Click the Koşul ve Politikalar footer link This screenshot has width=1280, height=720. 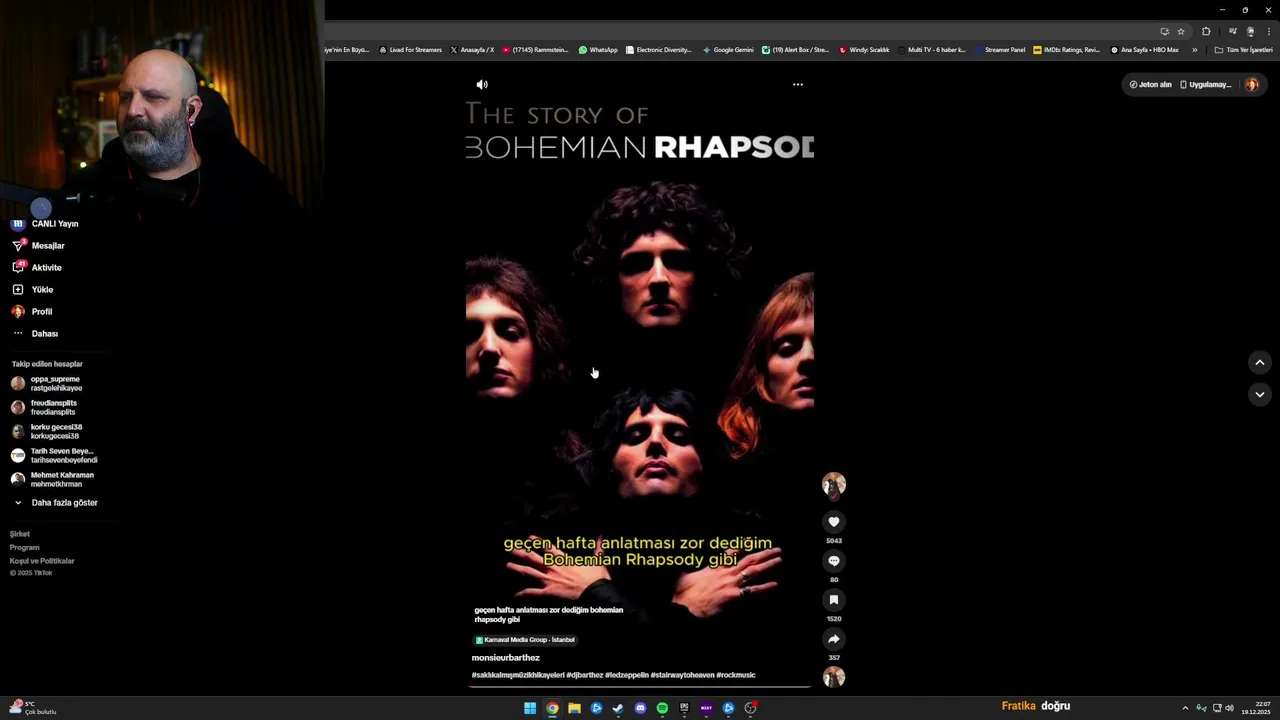(x=42, y=561)
